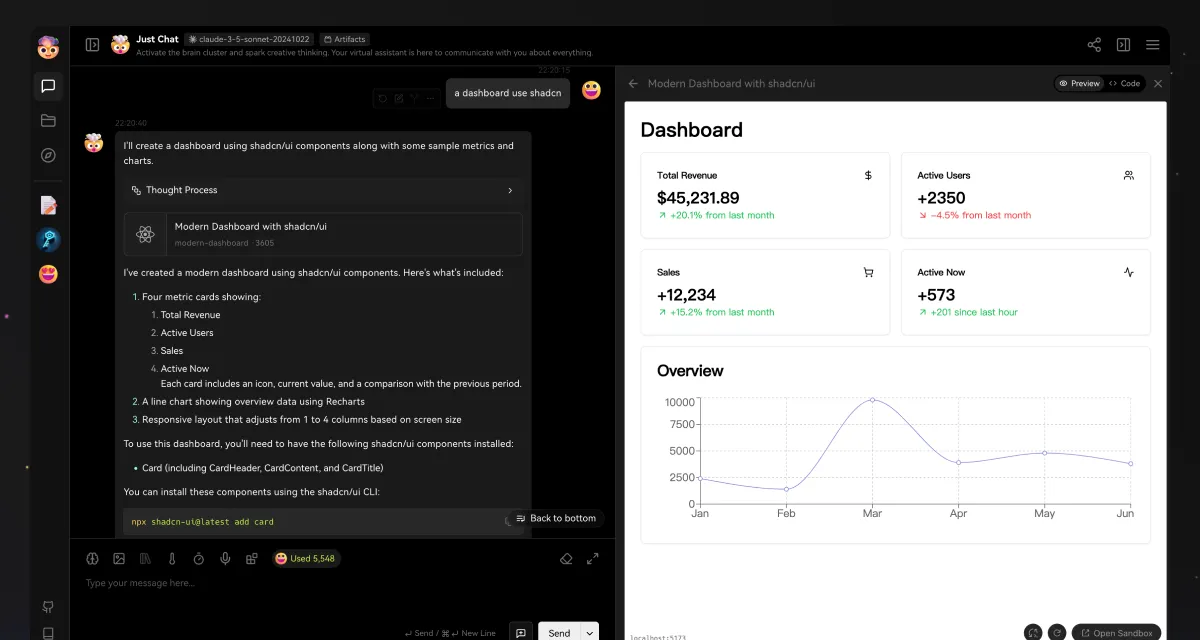The width and height of the screenshot is (1200, 640).
Task: Open the temperature thermometer setting
Action: click(172, 559)
